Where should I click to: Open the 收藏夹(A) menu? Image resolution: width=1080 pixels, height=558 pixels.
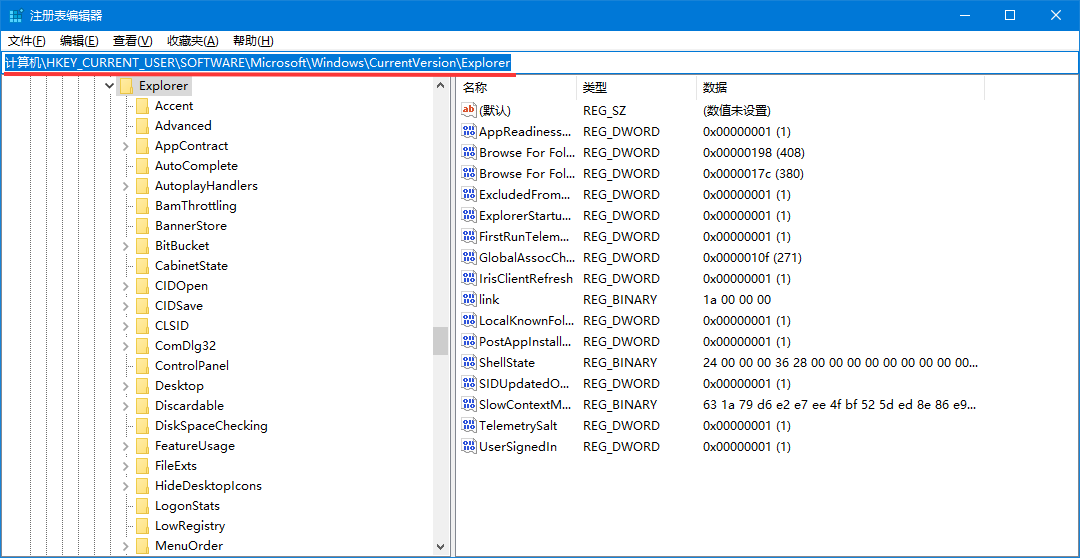click(x=193, y=41)
